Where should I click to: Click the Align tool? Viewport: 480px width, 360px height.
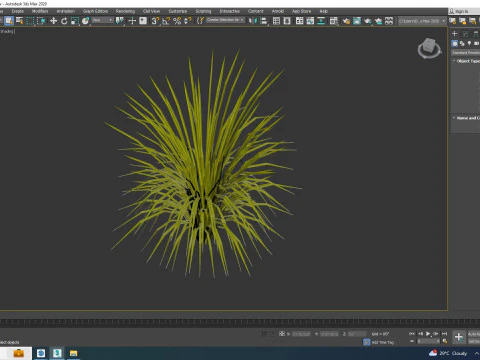pyautogui.click(x=264, y=21)
